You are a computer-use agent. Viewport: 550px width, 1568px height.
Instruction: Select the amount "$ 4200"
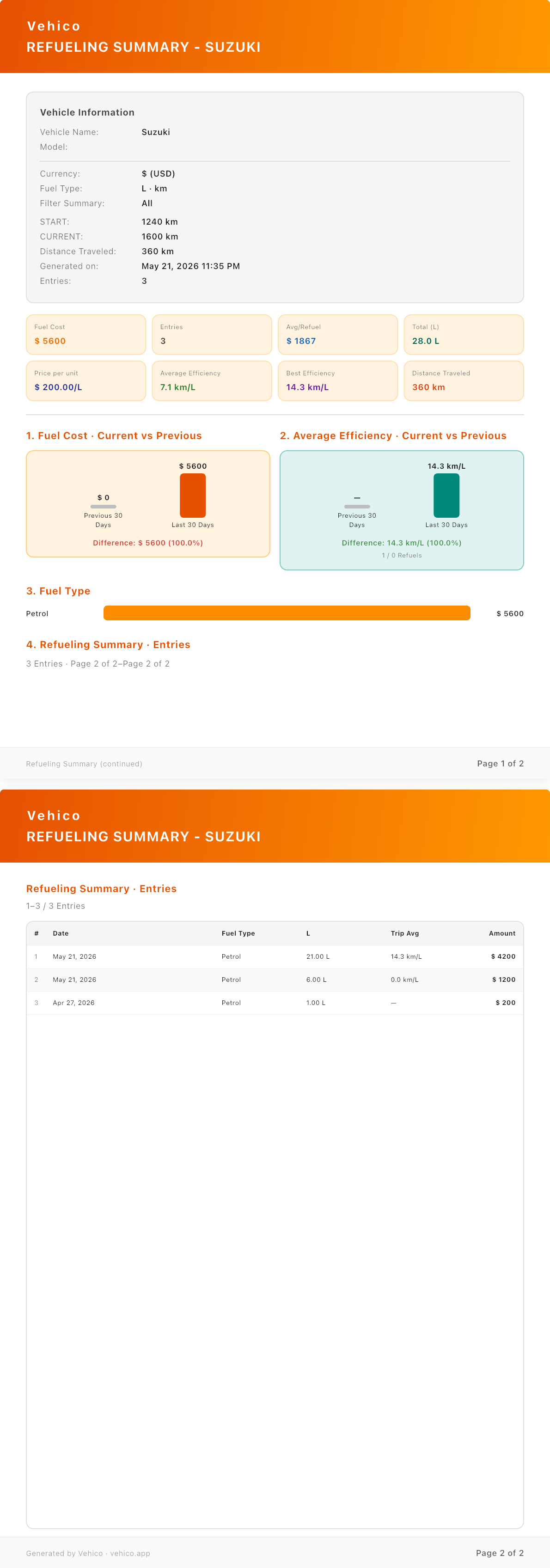pyautogui.click(x=503, y=956)
